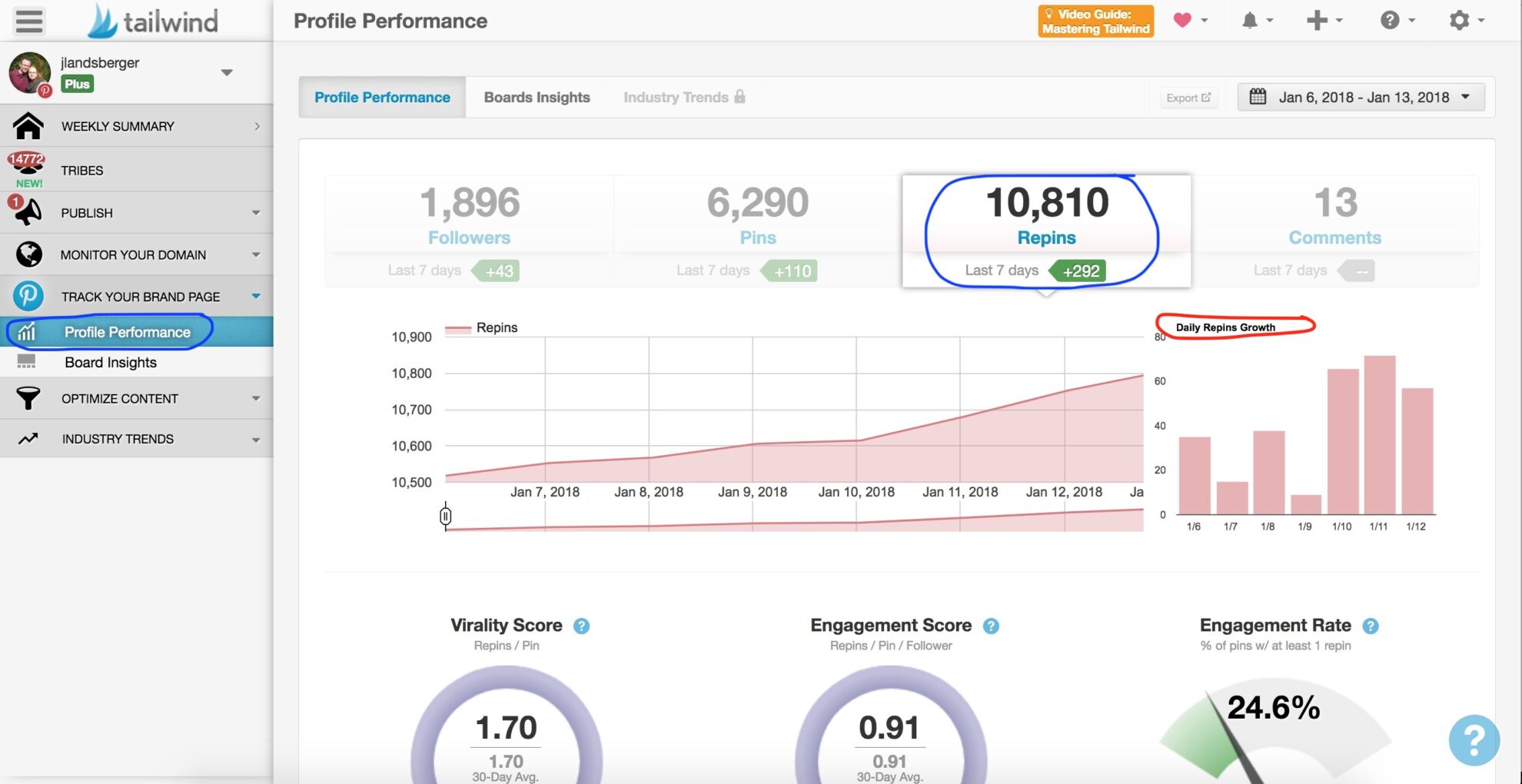Expand the Optimize Content arrow
This screenshot has height=784, width=1522.
[256, 398]
